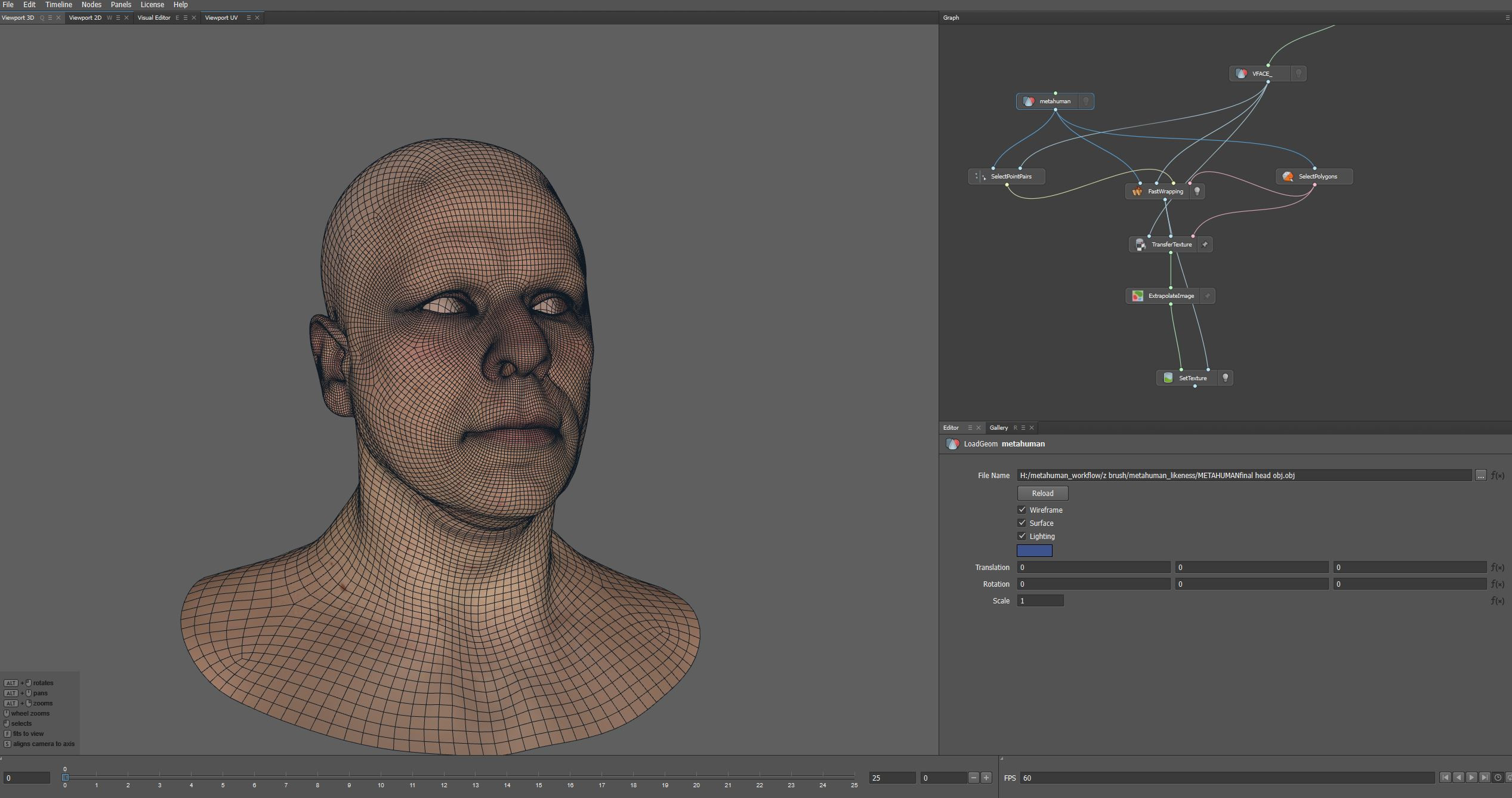Click the SelectPointPairs node icon
Viewport: 1512px width, 798px height.
(980, 177)
